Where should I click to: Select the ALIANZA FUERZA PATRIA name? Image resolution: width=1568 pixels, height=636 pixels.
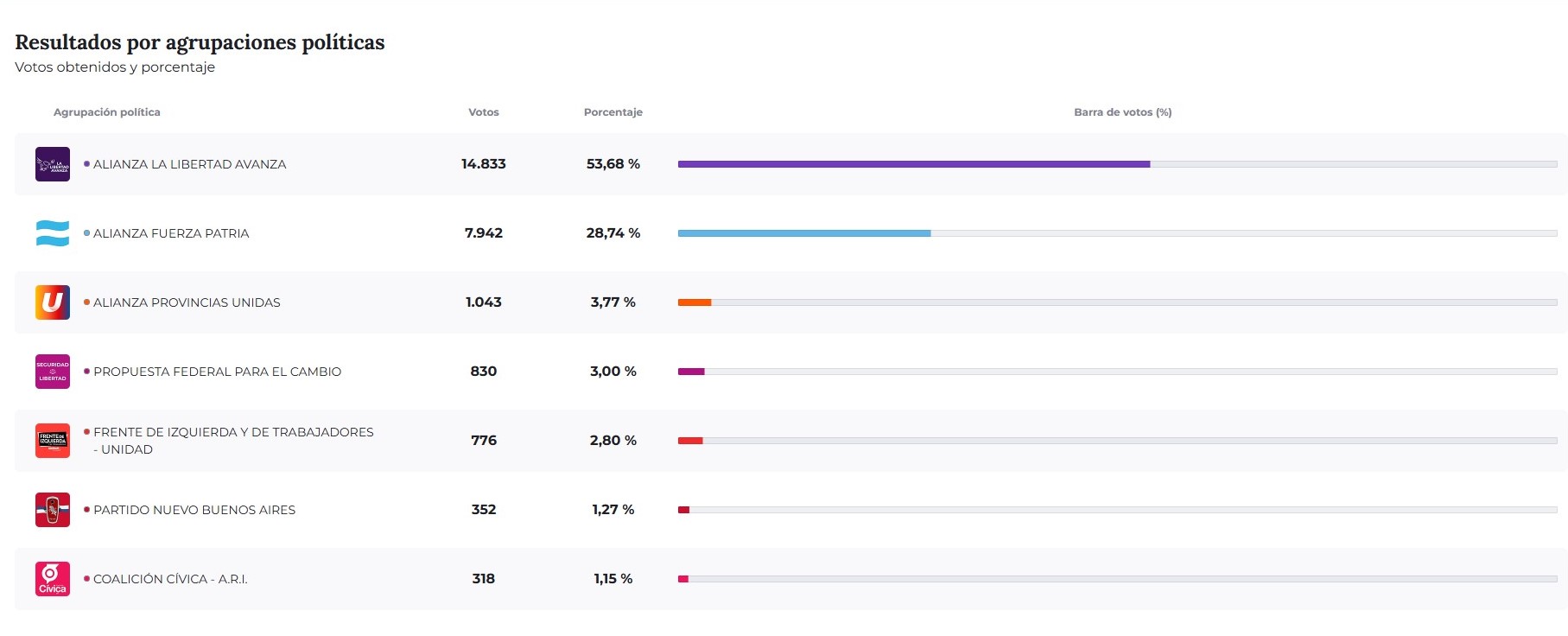point(171,233)
